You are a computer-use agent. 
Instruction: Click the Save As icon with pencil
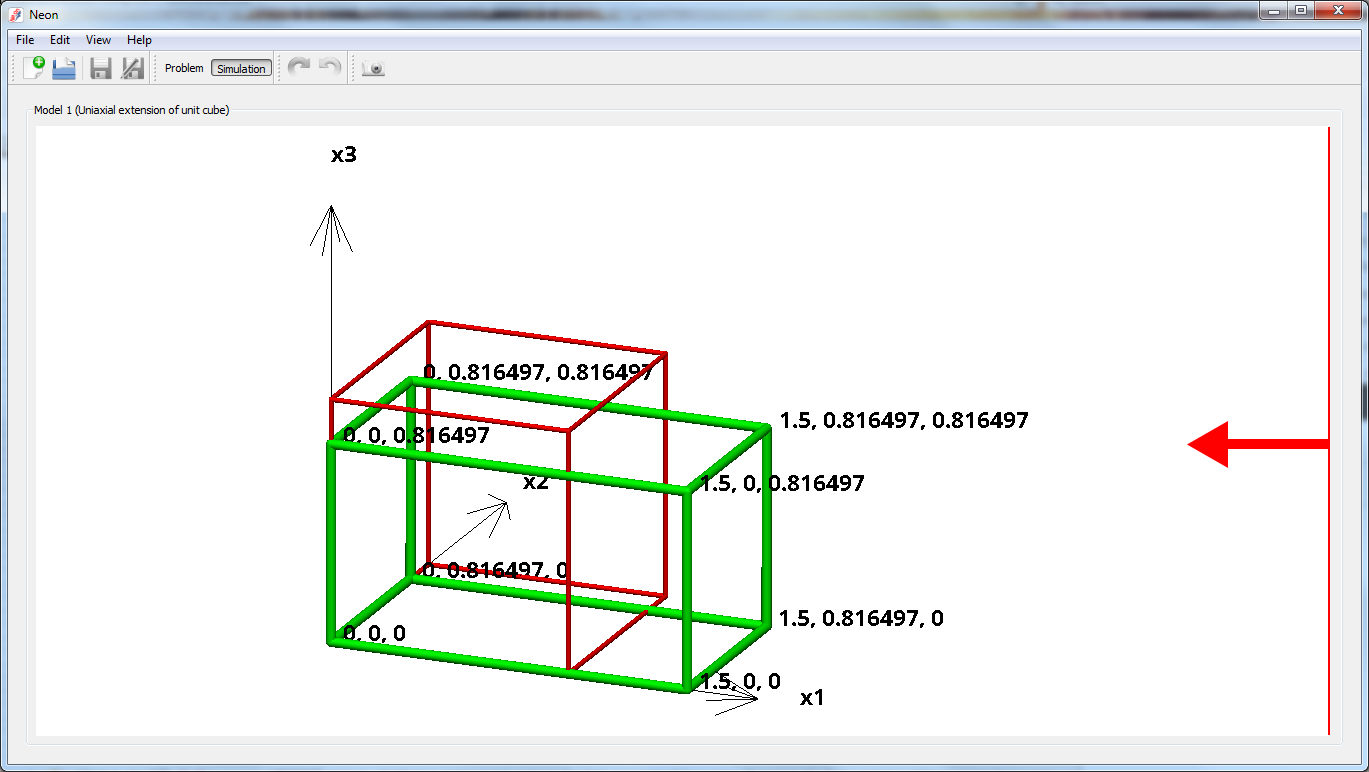[132, 68]
